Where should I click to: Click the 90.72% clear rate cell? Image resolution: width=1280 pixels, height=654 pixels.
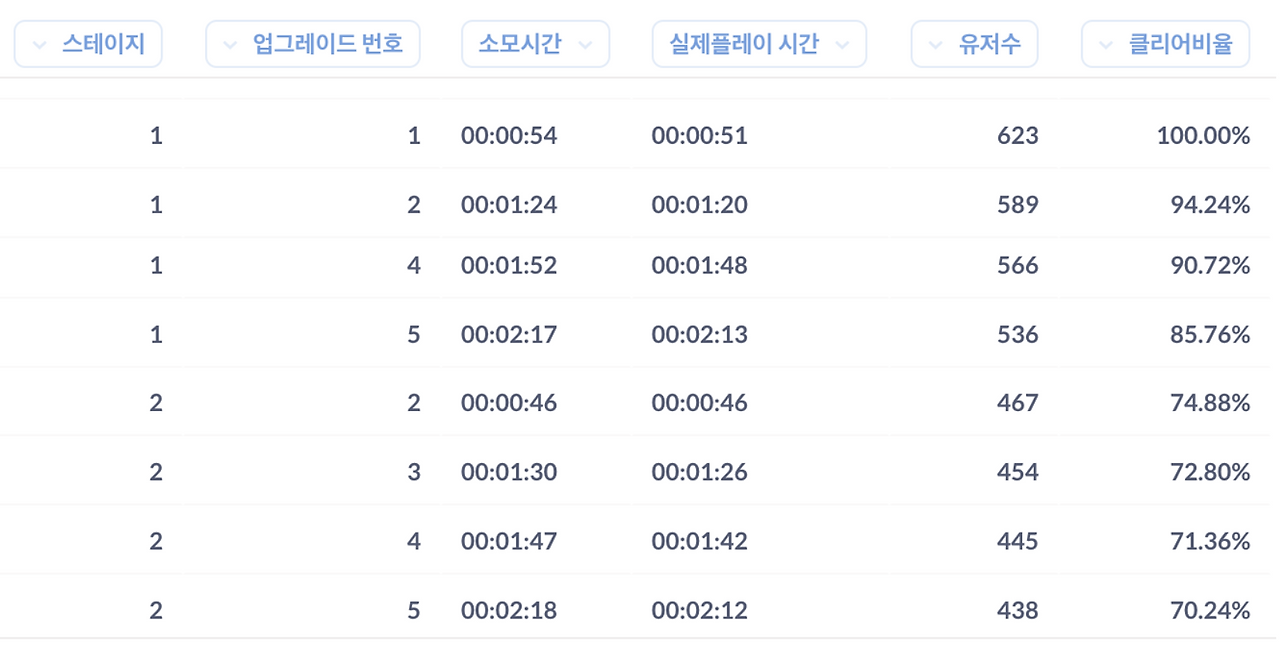point(1210,265)
